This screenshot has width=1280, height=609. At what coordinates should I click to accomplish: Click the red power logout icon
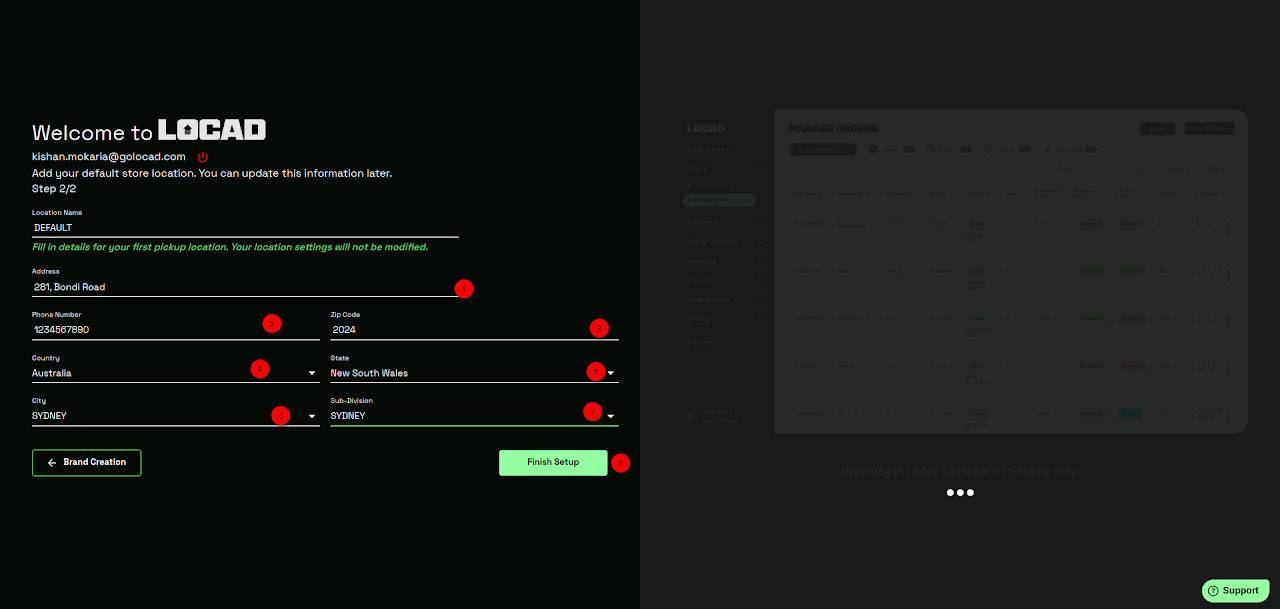(x=203, y=157)
